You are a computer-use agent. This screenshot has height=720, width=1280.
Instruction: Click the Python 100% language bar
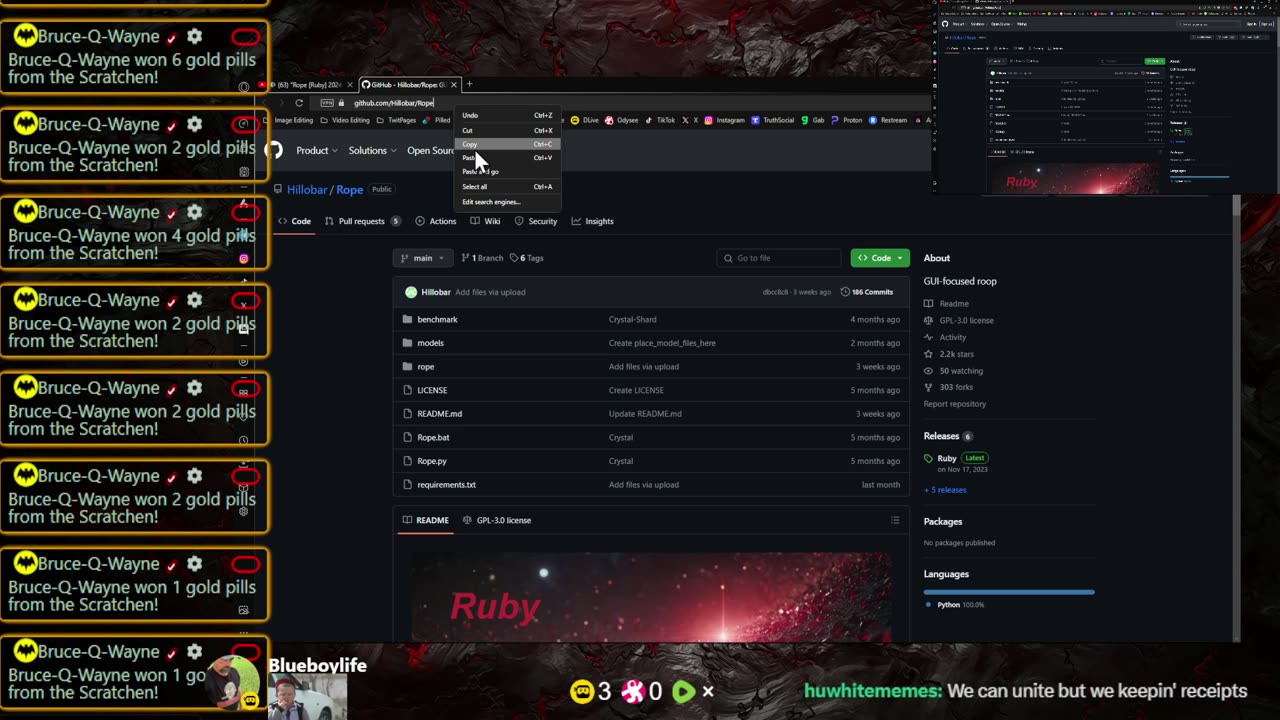pos(1009,592)
